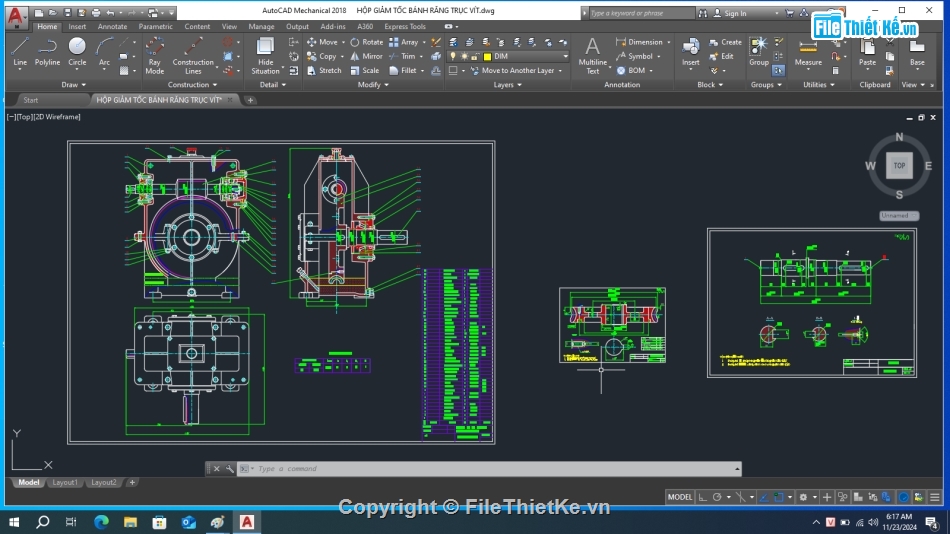Select the Rotate tool
Image resolution: width=950 pixels, height=534 pixels.
click(x=367, y=42)
